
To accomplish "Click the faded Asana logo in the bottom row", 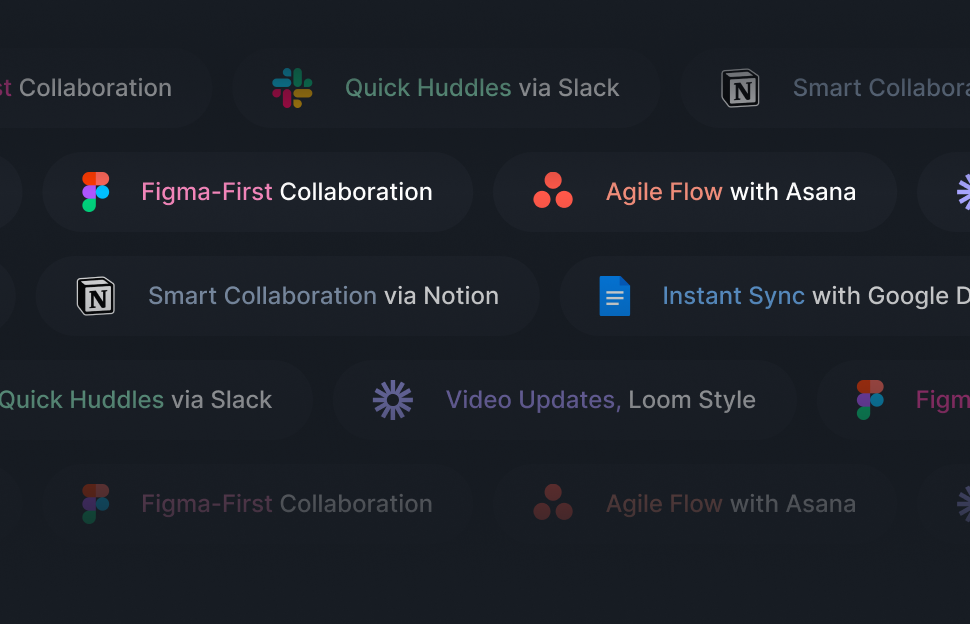I will (553, 503).
